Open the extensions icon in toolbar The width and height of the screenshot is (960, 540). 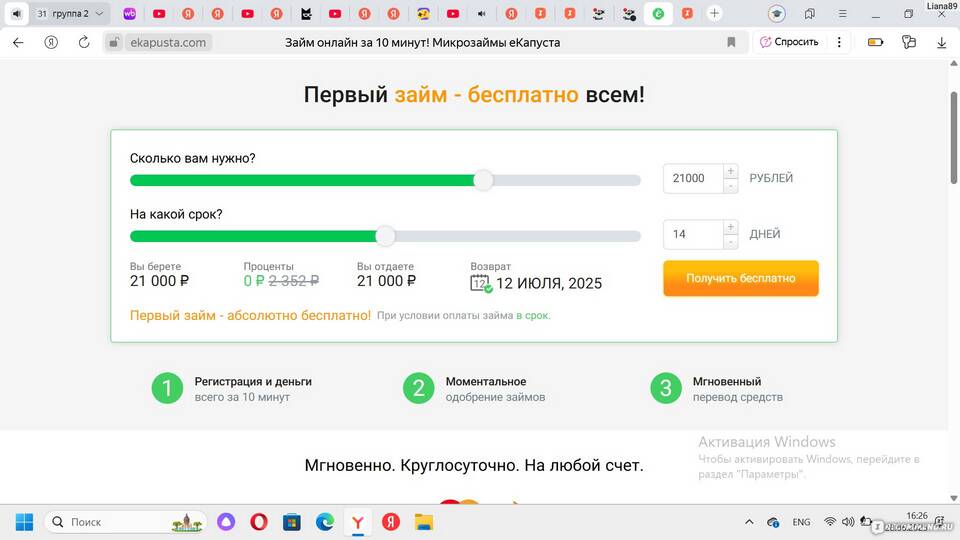[909, 42]
